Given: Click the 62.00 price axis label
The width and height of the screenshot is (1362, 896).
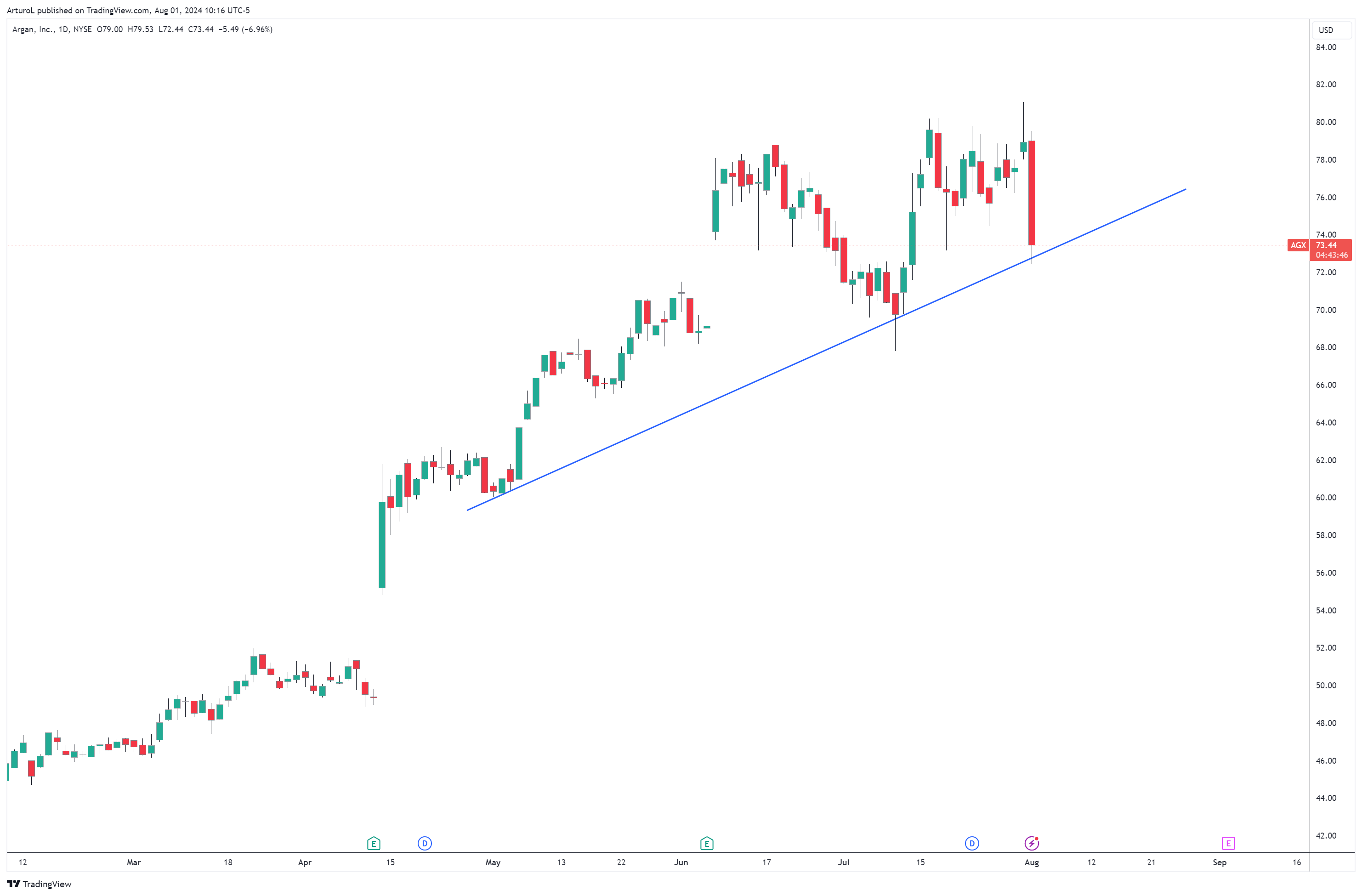Looking at the screenshot, I should [1326, 460].
